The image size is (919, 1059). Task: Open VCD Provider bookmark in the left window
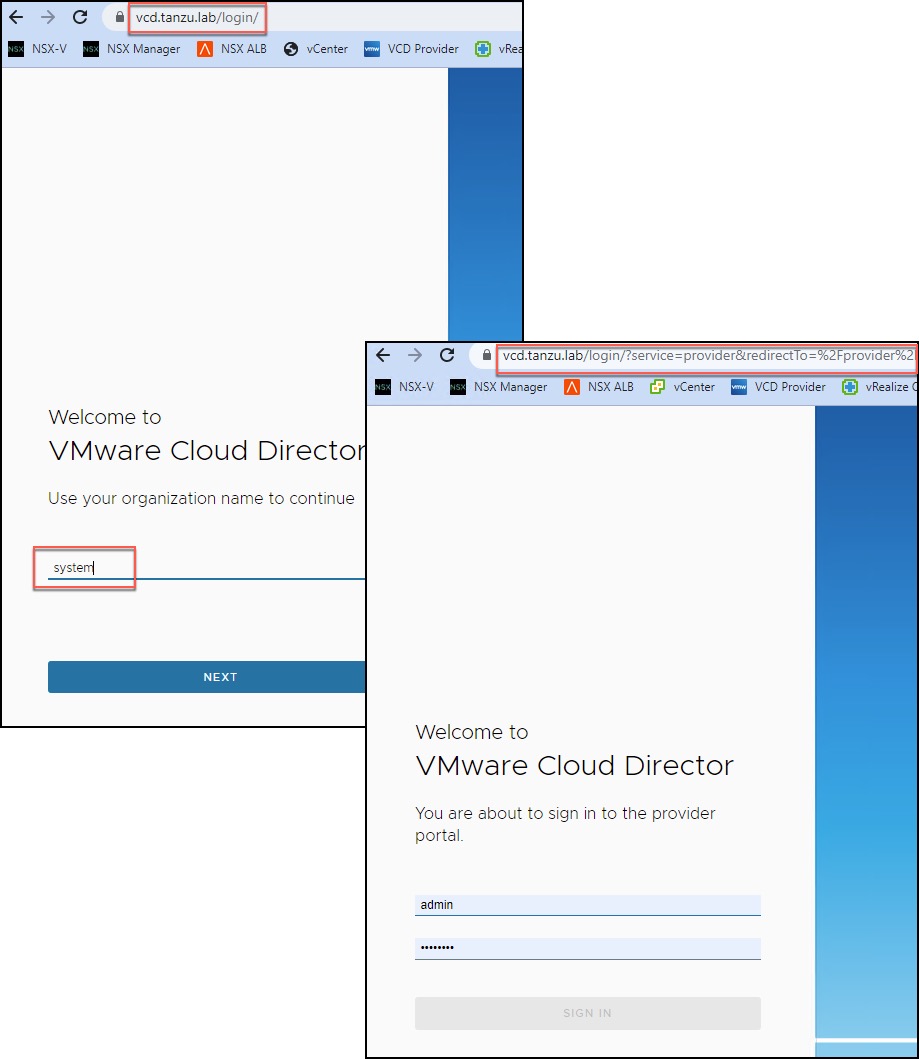click(x=411, y=49)
